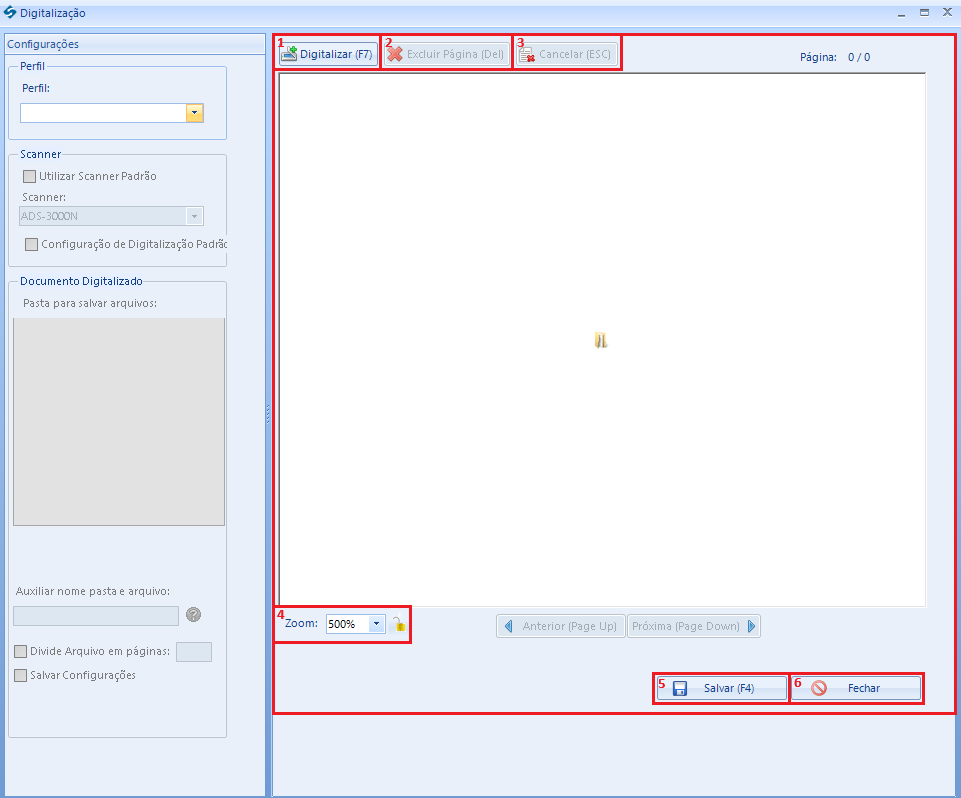Click the Pasta para salvar arquivos list area
This screenshot has height=798, width=961.
coord(119,422)
